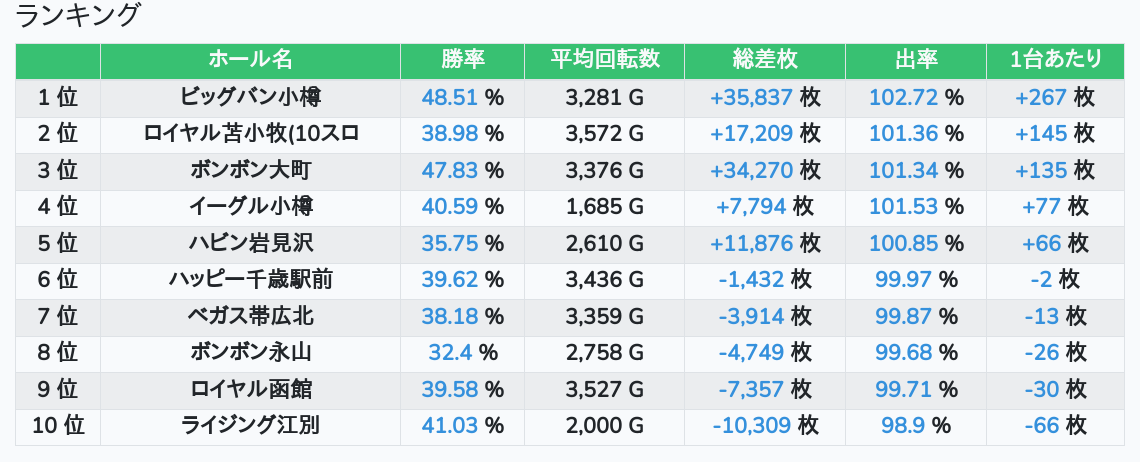This screenshot has height=462, width=1140.
Task: Click the 出率 column header
Action: (915, 60)
